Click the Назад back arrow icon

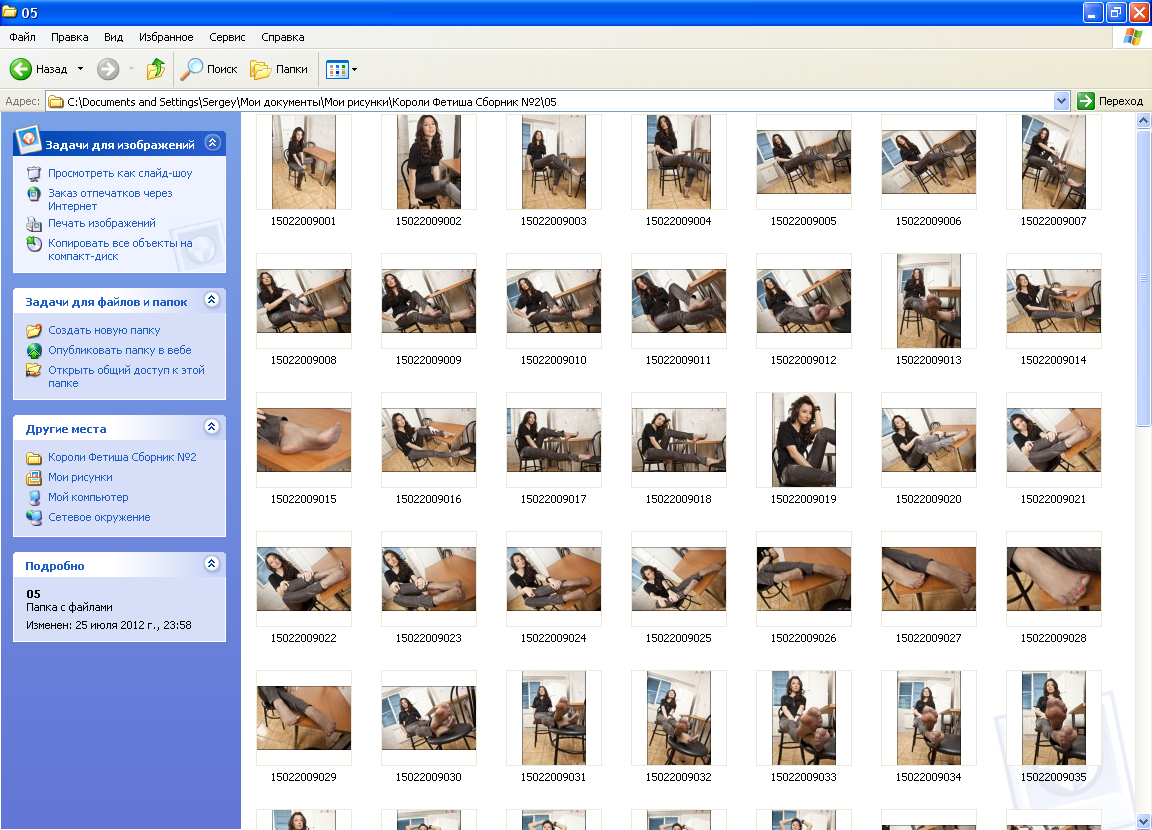pyautogui.click(x=21, y=69)
